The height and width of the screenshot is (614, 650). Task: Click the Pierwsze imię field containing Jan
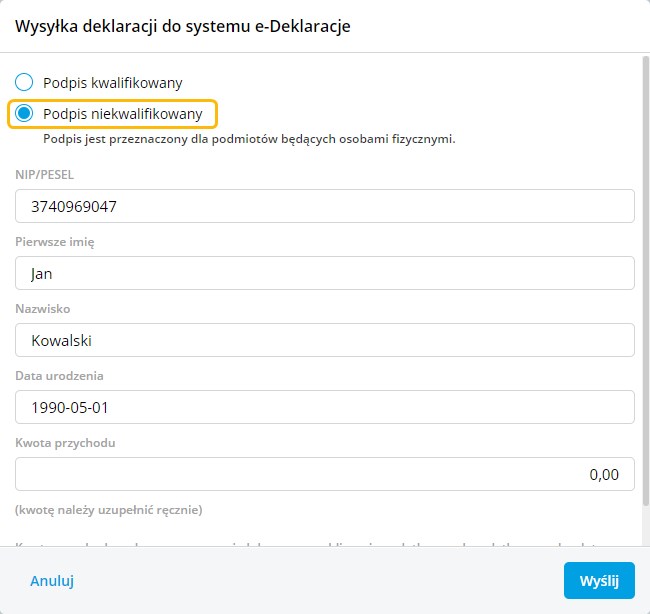[325, 274]
